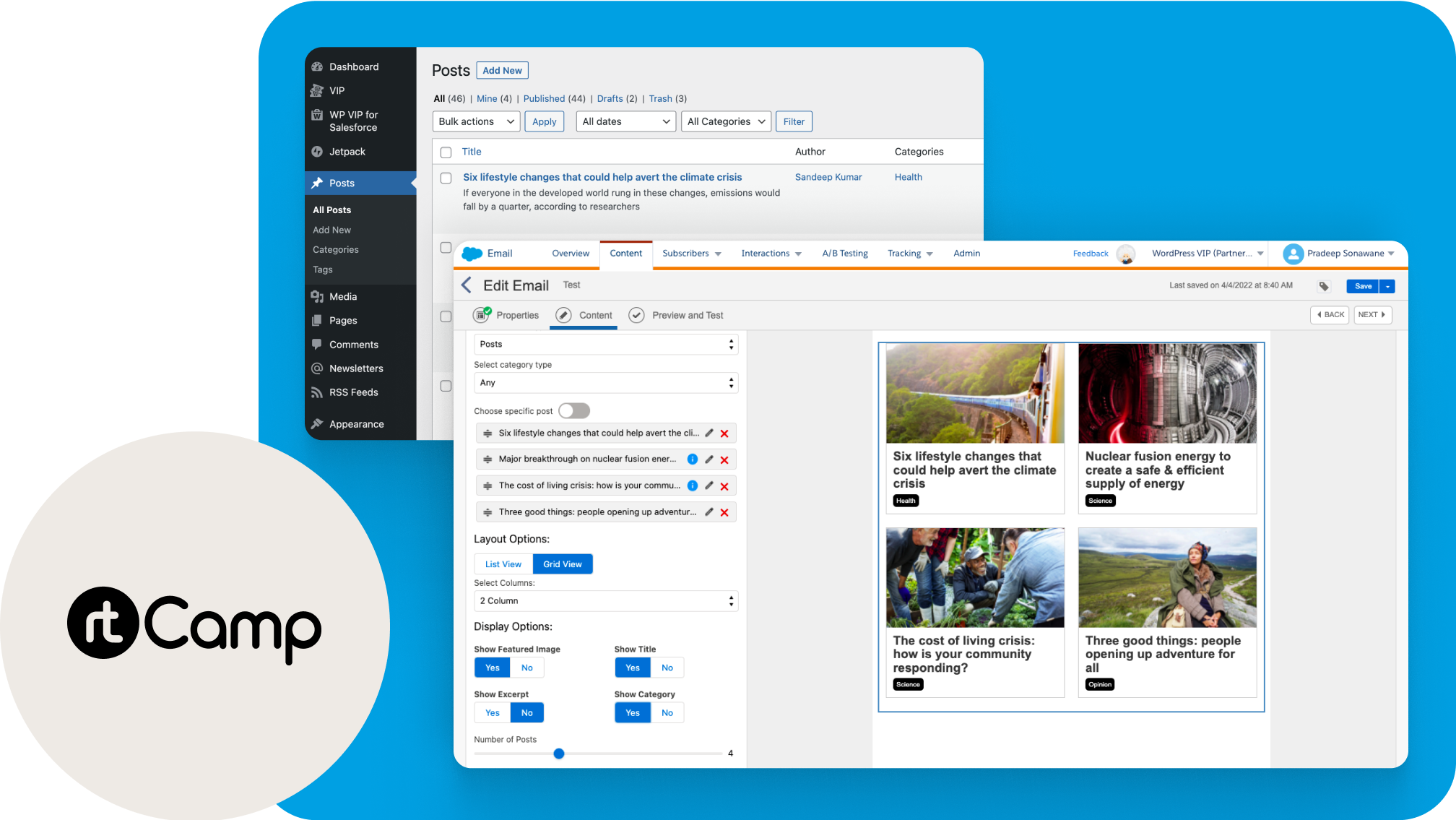Viewport: 1456px width, 820px height.
Task: Set Show Category to No
Action: pos(667,712)
